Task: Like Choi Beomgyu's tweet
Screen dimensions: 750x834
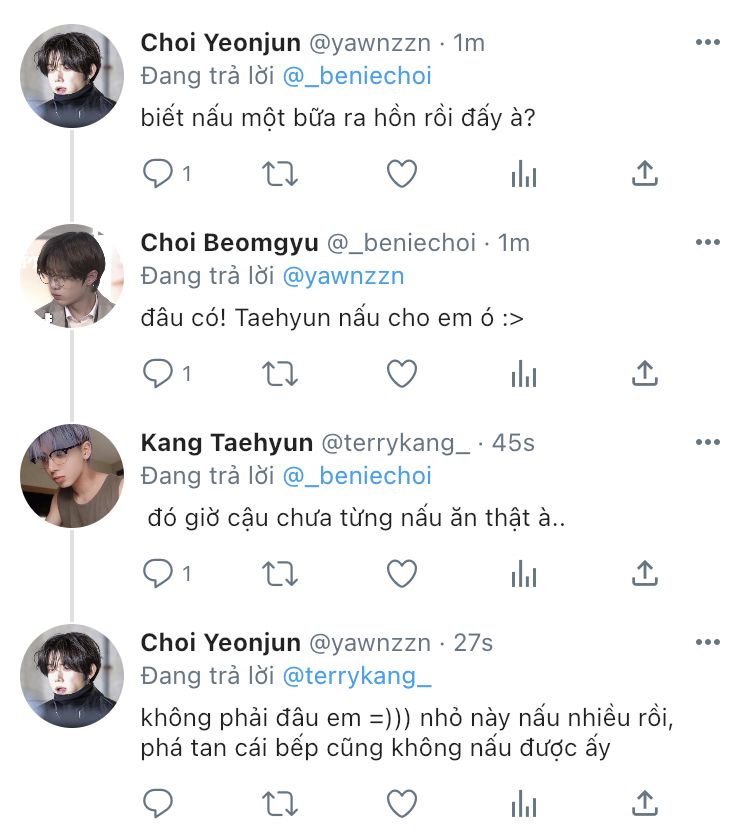Action: (402, 374)
